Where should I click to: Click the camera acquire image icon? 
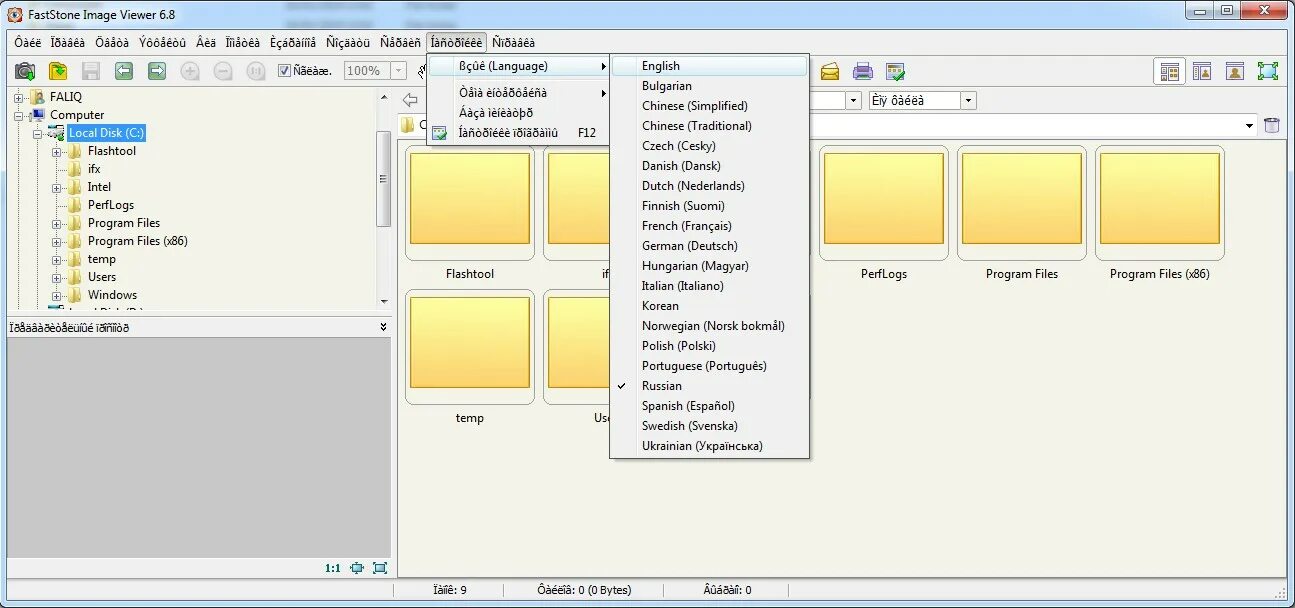pos(25,71)
